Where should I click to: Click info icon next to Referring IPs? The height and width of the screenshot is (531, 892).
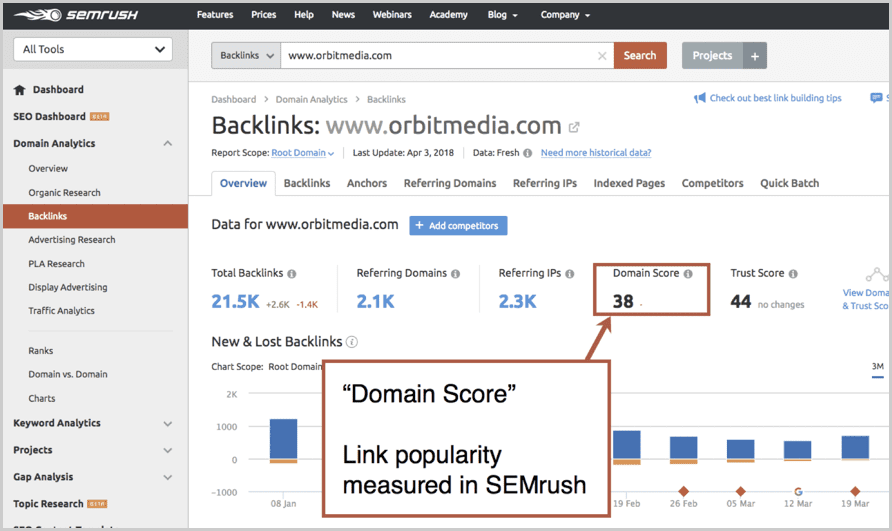(x=570, y=274)
